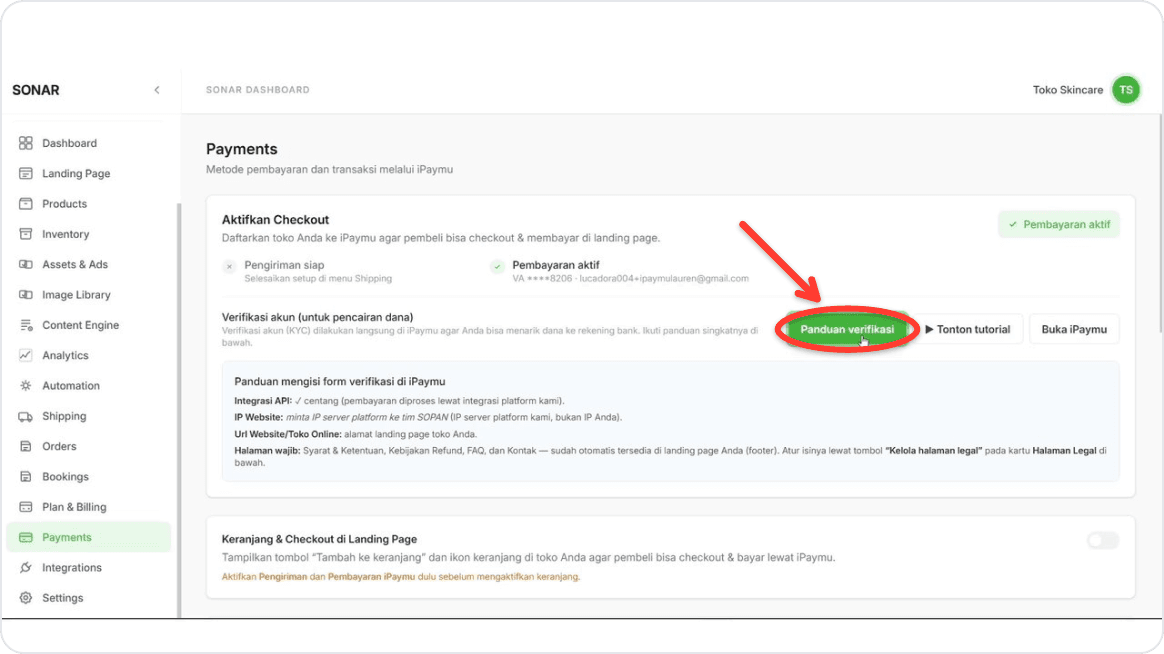Open the Dashboard menu item
Image resolution: width=1164 pixels, height=654 pixels.
88,143
